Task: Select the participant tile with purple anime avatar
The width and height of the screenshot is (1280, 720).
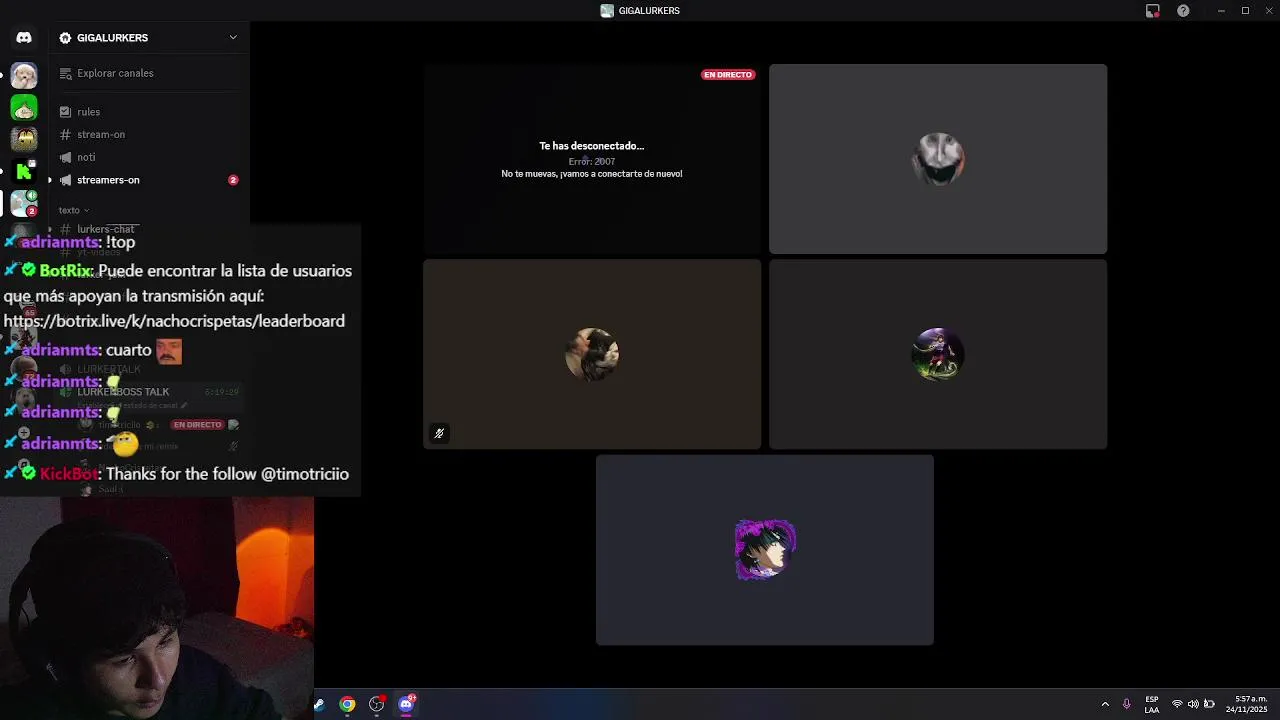Action: 765,550
